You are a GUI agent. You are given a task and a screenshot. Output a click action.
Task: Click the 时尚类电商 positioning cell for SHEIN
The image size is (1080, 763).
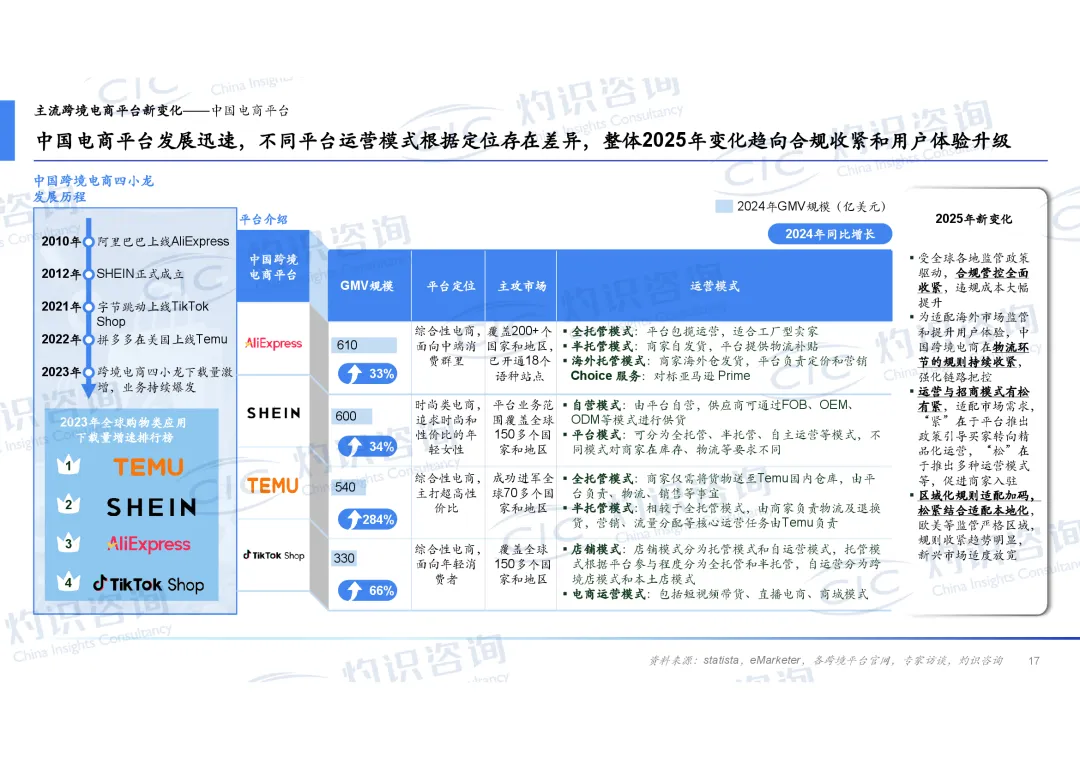click(x=448, y=427)
